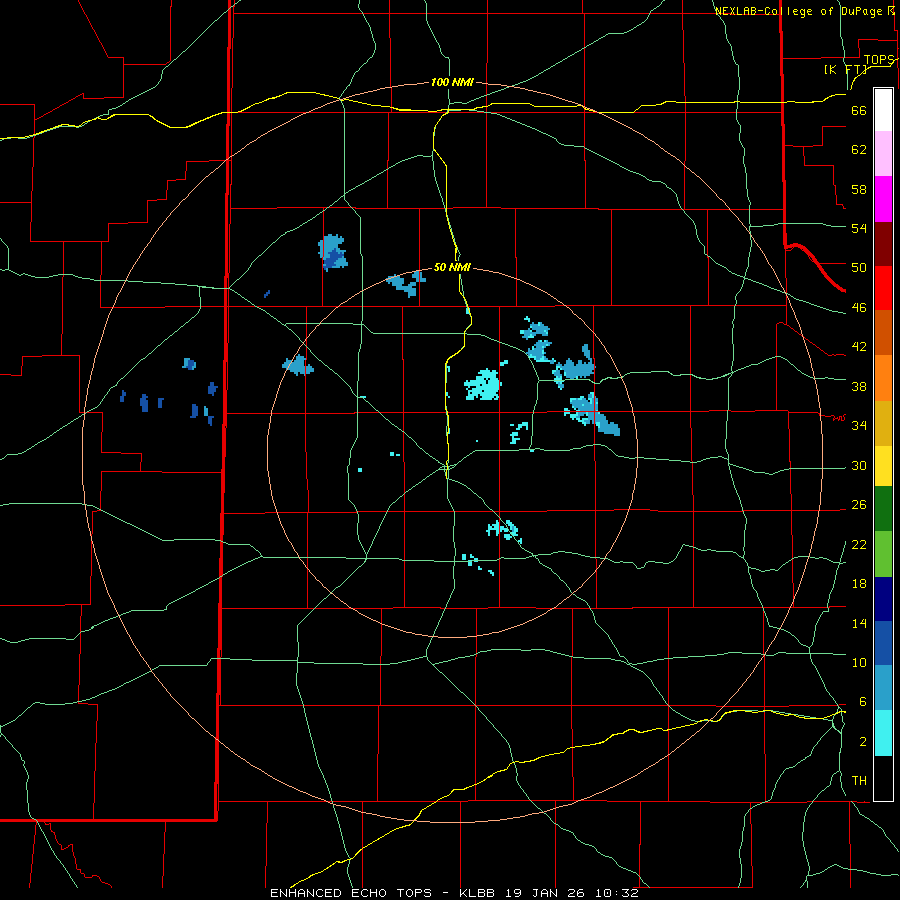Click the K FT units label
Viewport: 900px width, 900px height.
pos(845,69)
